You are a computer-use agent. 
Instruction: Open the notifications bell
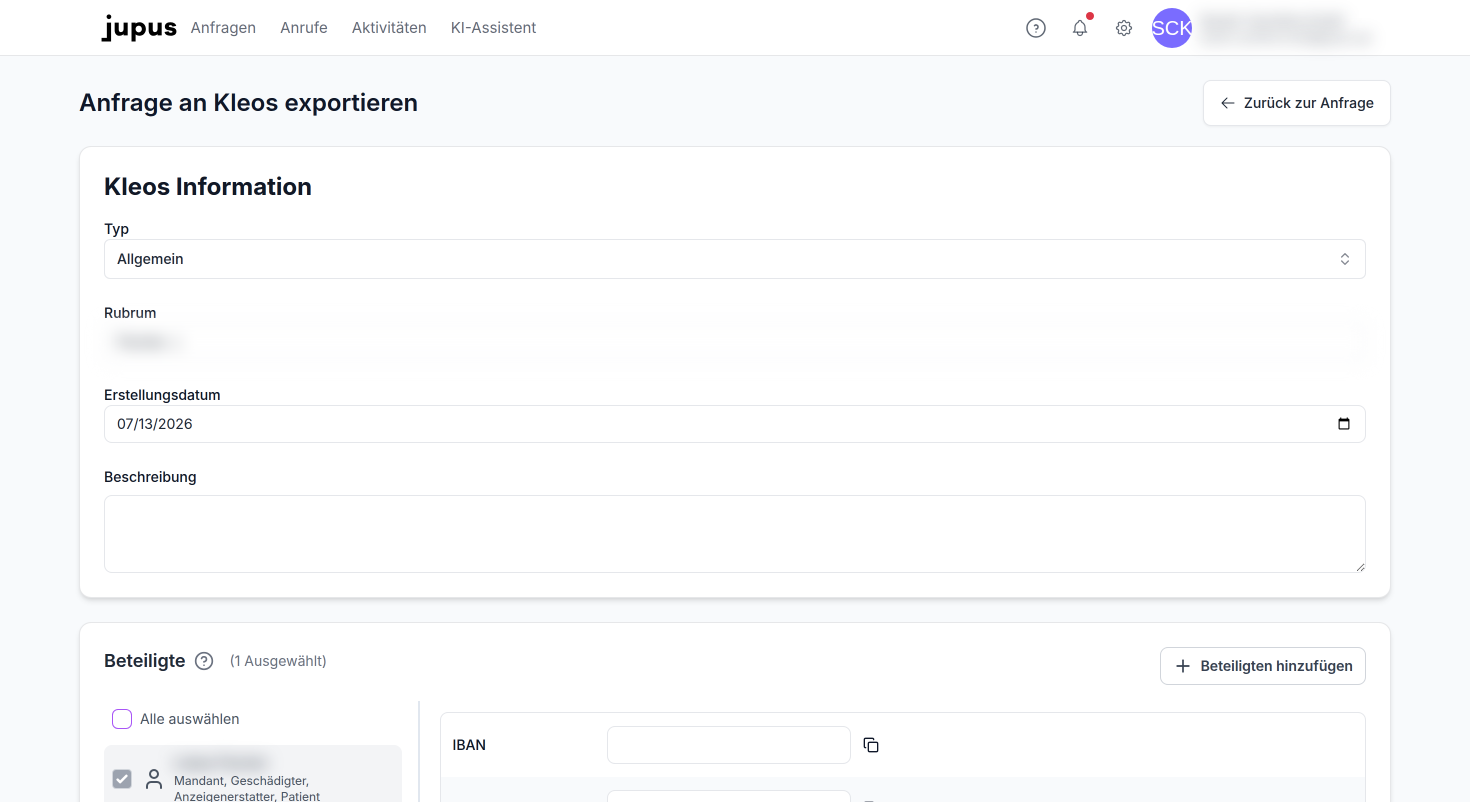[x=1080, y=28]
